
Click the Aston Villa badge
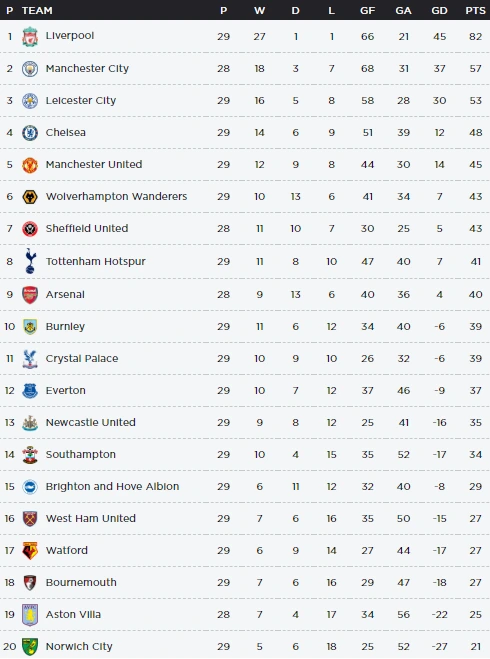tap(30, 615)
